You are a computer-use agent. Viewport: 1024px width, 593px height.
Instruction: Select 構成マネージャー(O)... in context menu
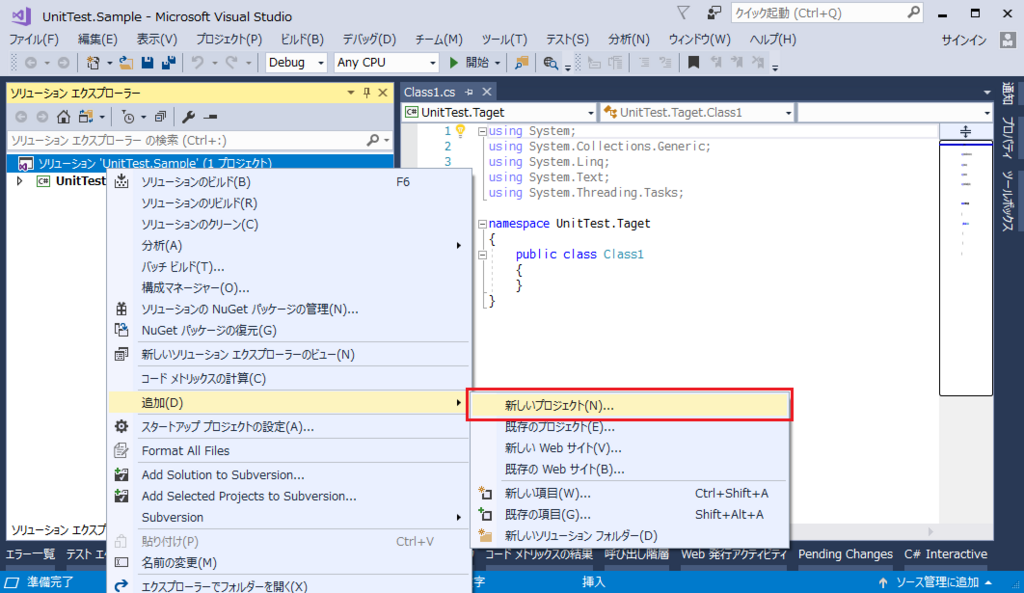289,288
